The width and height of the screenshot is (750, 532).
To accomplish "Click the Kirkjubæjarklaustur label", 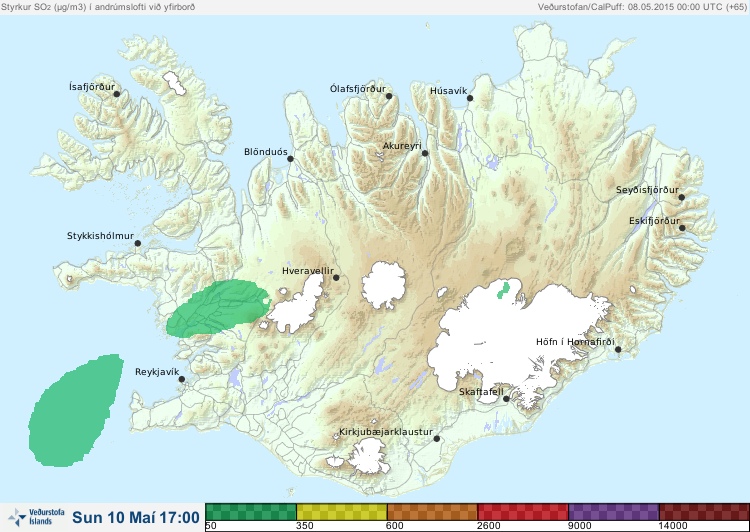I will (x=386, y=432).
